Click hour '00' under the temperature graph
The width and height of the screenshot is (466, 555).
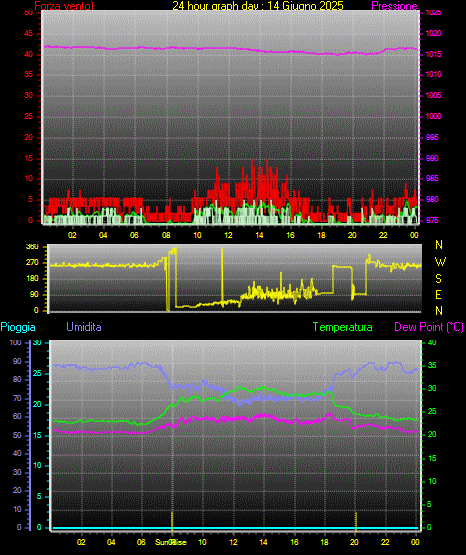(415, 542)
